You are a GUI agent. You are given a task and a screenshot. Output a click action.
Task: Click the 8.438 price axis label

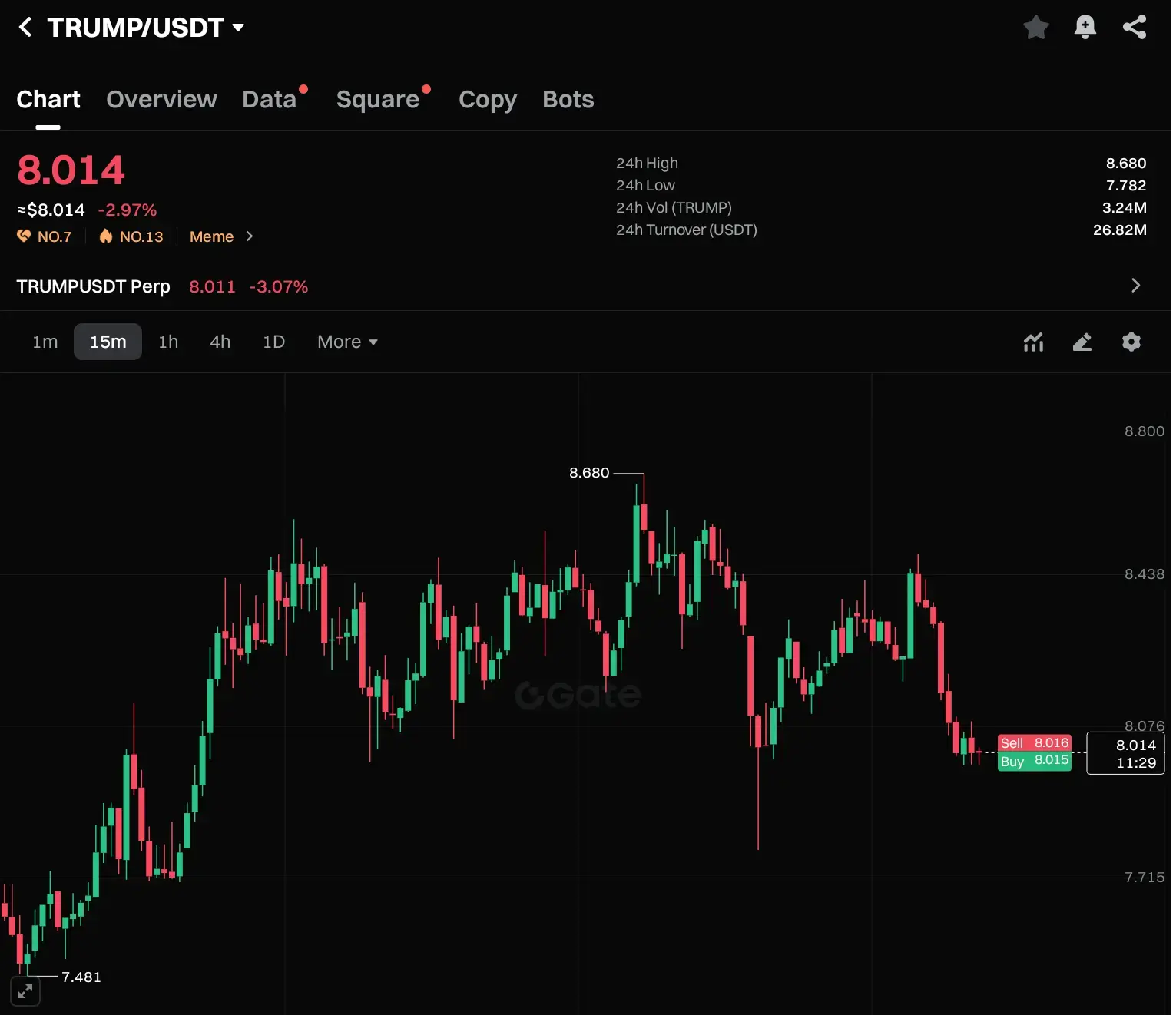point(1145,574)
